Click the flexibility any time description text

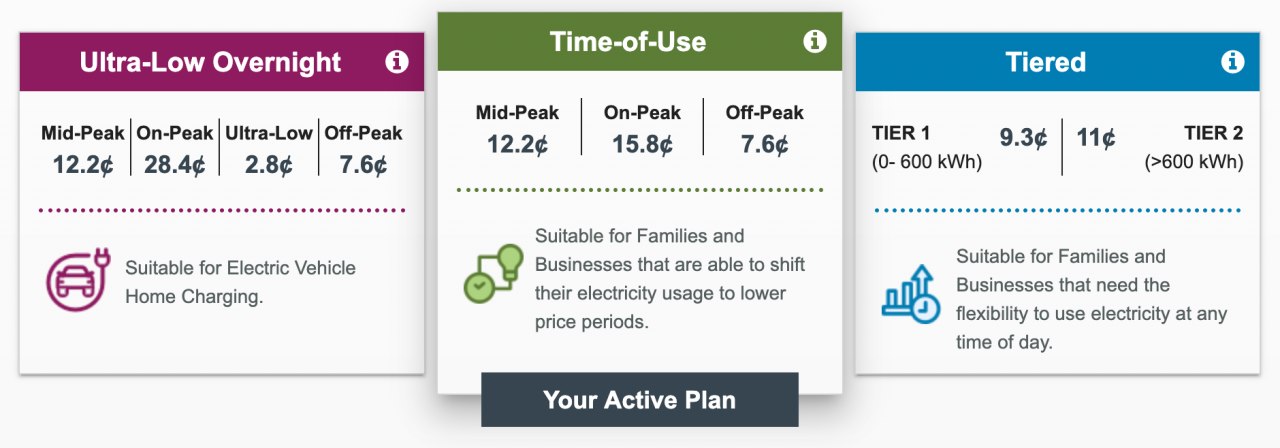(x=1090, y=299)
